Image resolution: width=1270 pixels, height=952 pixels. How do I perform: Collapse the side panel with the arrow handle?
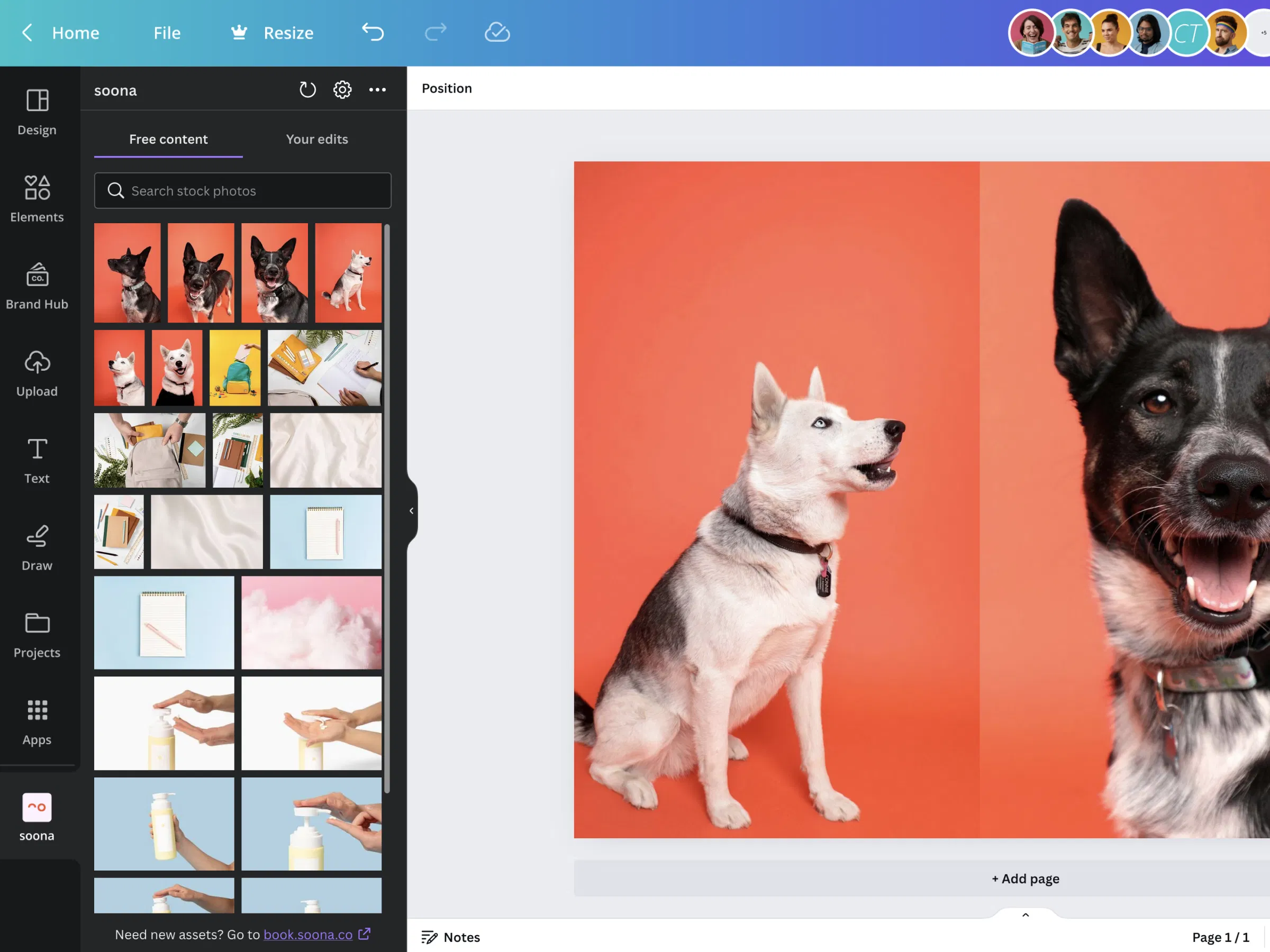pos(412,510)
